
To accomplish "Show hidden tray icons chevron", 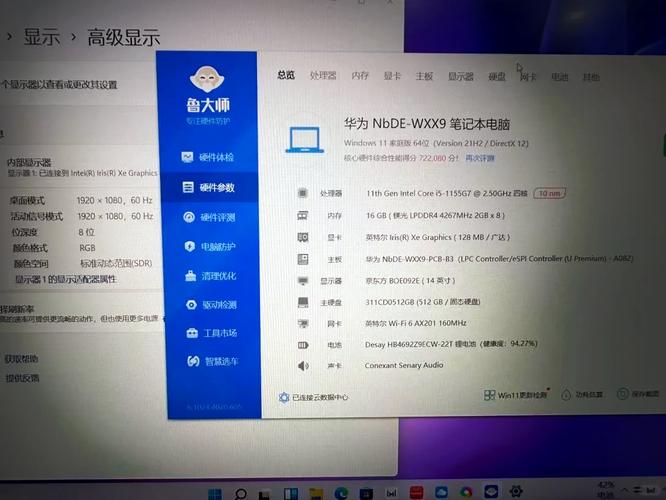I will click(x=624, y=490).
